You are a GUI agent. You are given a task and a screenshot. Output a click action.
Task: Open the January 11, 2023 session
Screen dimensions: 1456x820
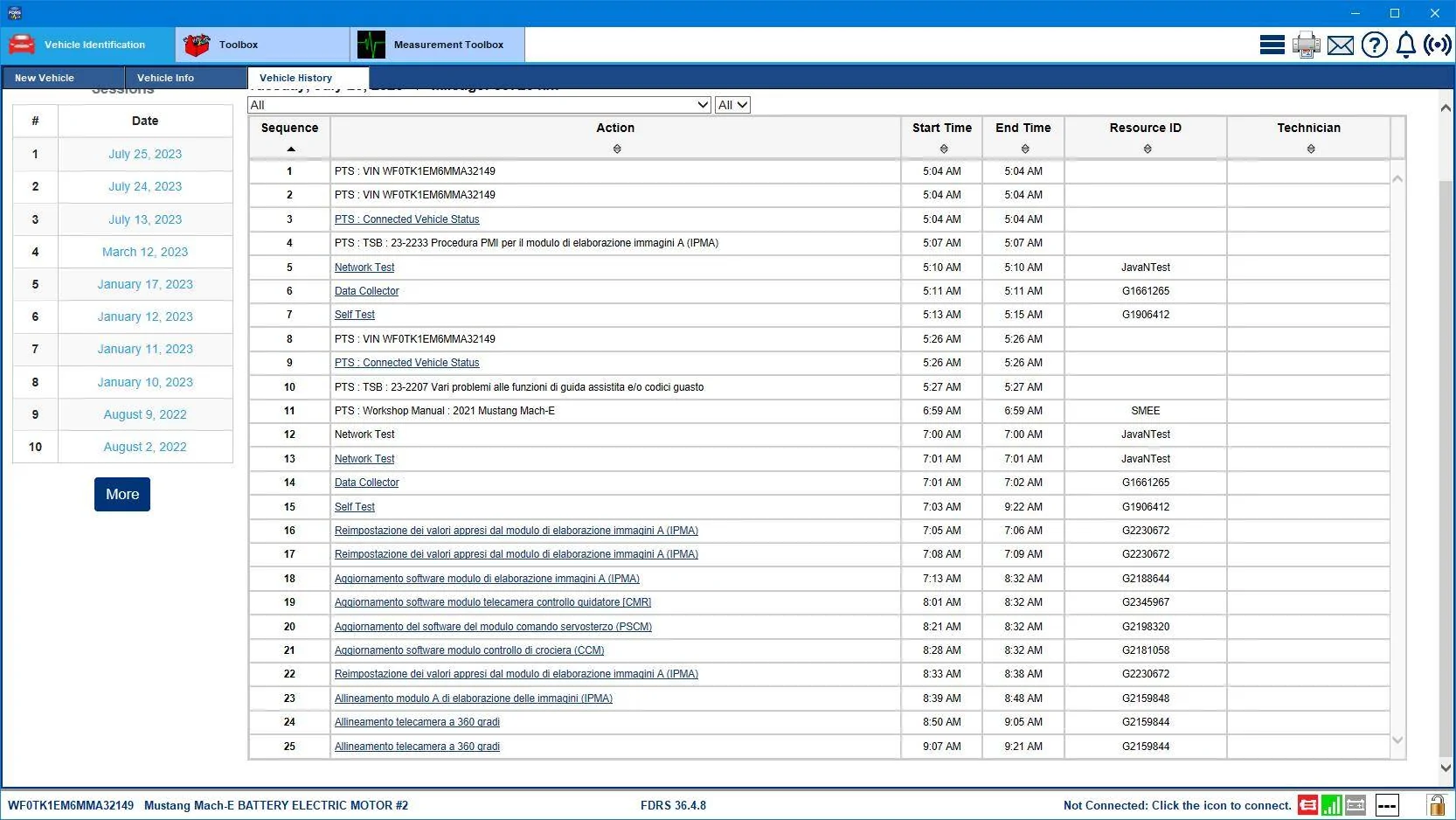click(x=145, y=349)
